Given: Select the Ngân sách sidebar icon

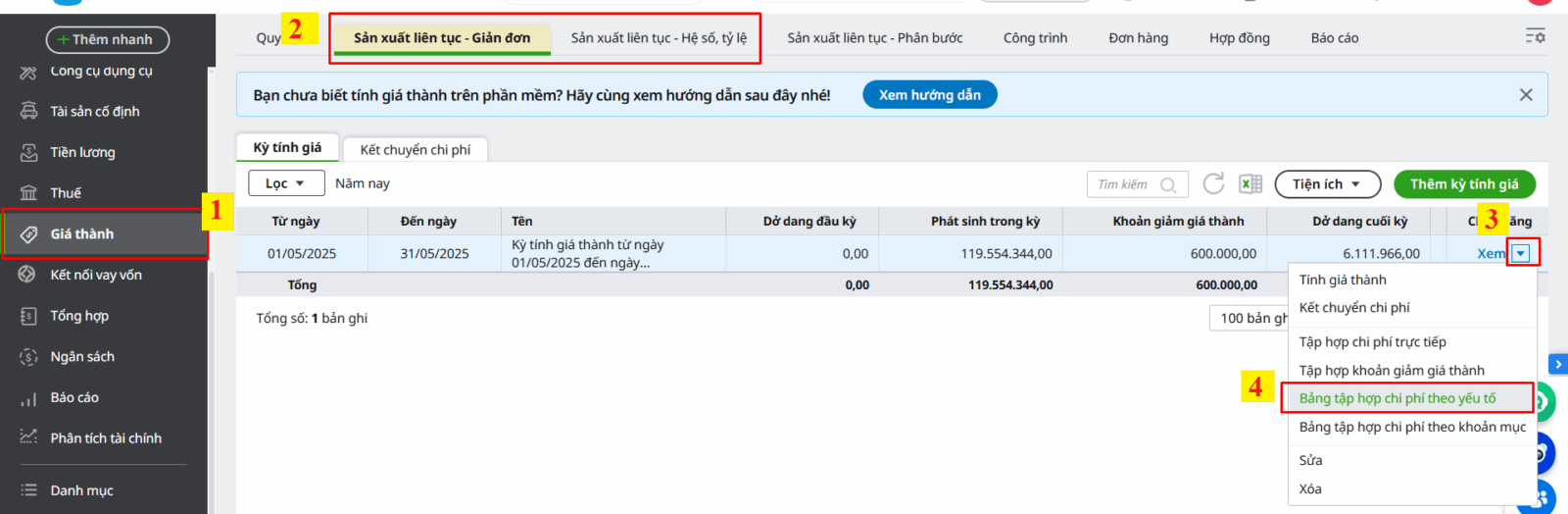Looking at the screenshot, I should [29, 357].
